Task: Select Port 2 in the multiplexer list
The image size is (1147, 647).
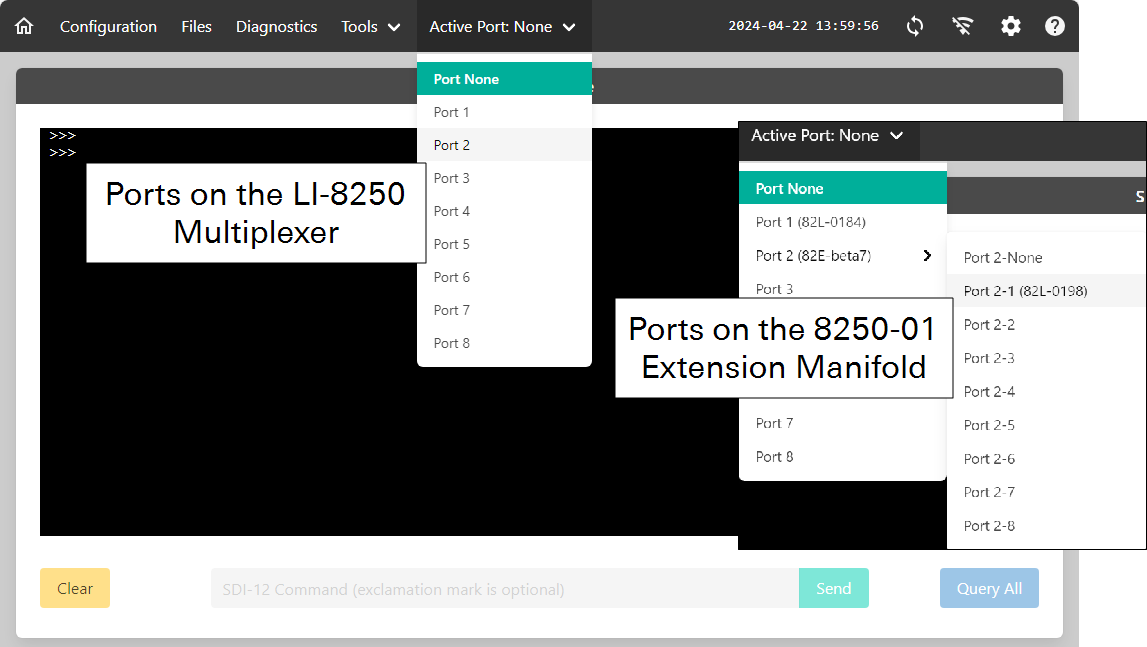Action: coord(504,145)
